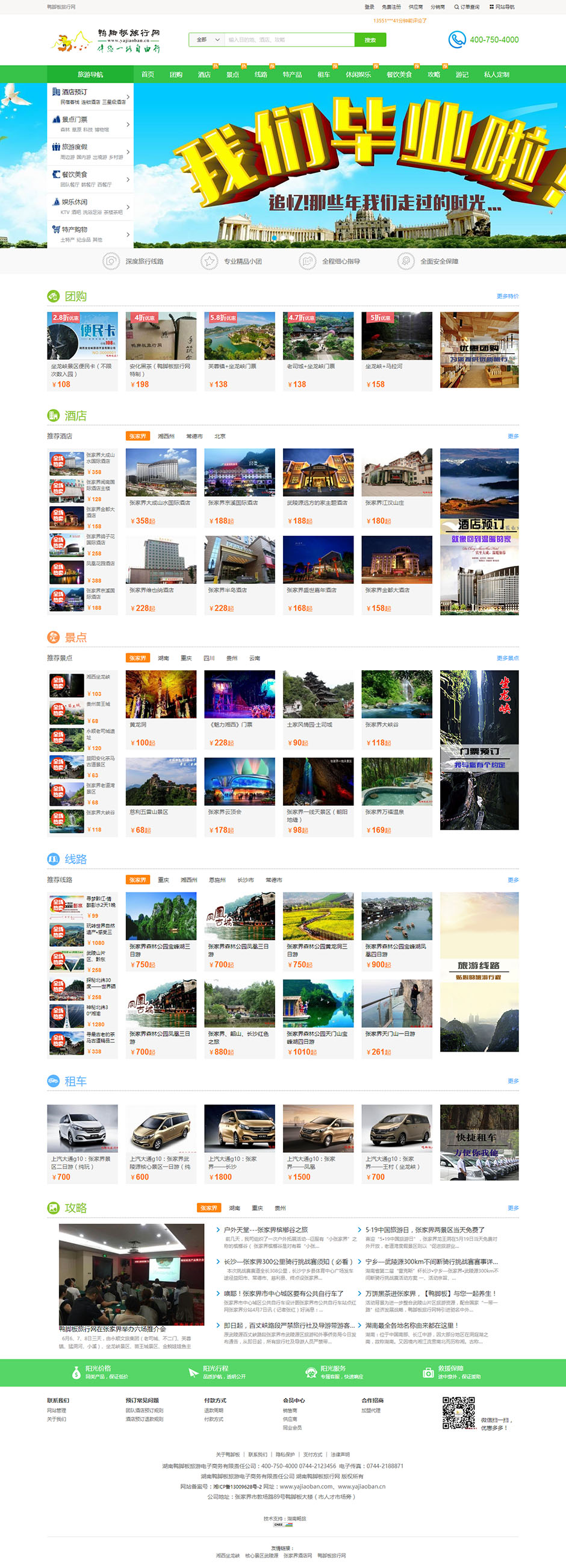Image resolution: width=566 pixels, height=1568 pixels.
Task: Click the 租车 section car icon
Action: click(x=54, y=1081)
